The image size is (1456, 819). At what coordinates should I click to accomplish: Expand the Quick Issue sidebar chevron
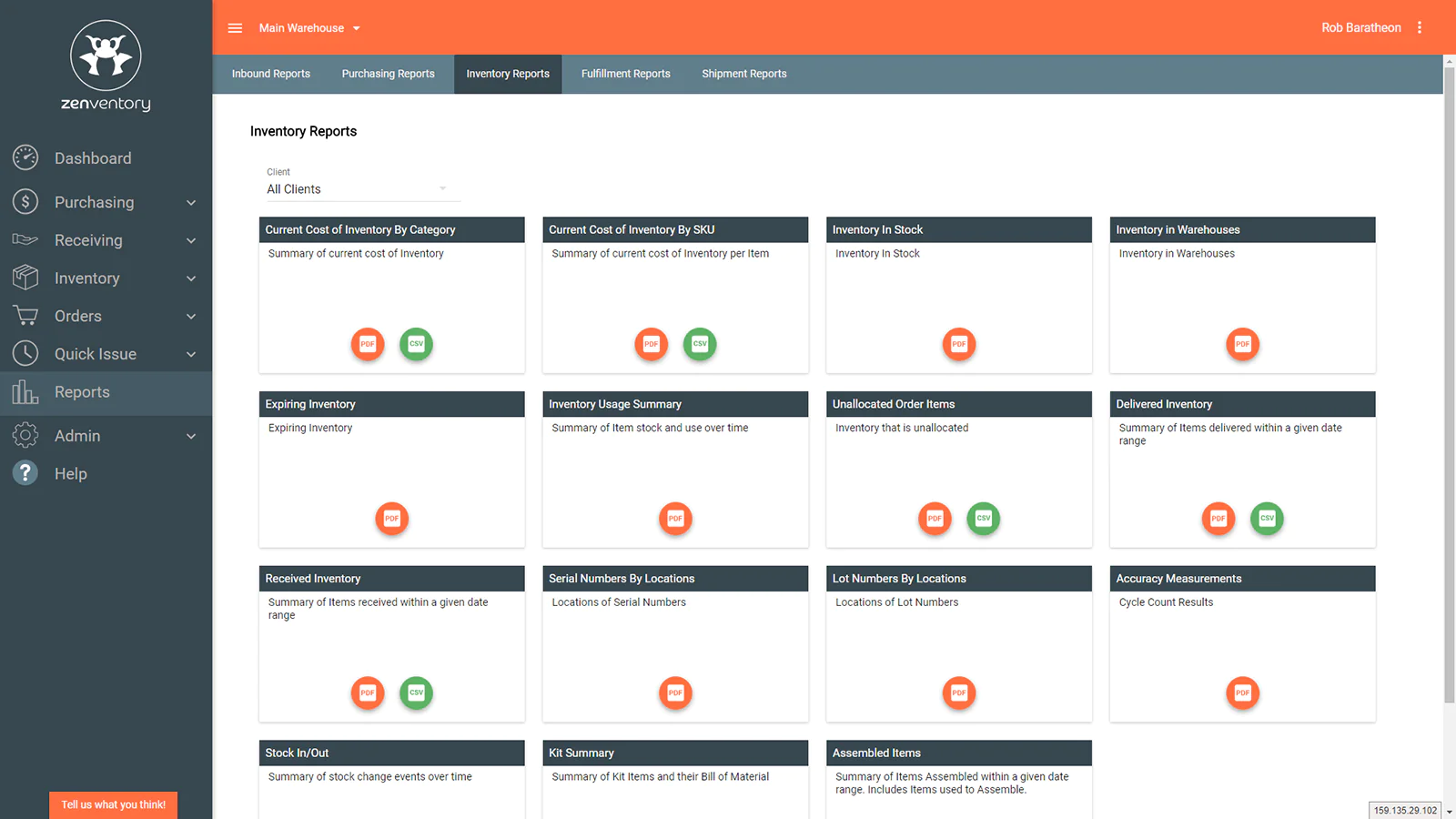[191, 354]
